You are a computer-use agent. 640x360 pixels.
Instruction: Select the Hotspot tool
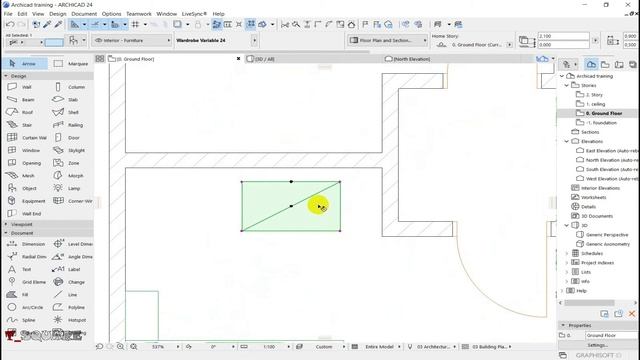[x=70, y=320]
